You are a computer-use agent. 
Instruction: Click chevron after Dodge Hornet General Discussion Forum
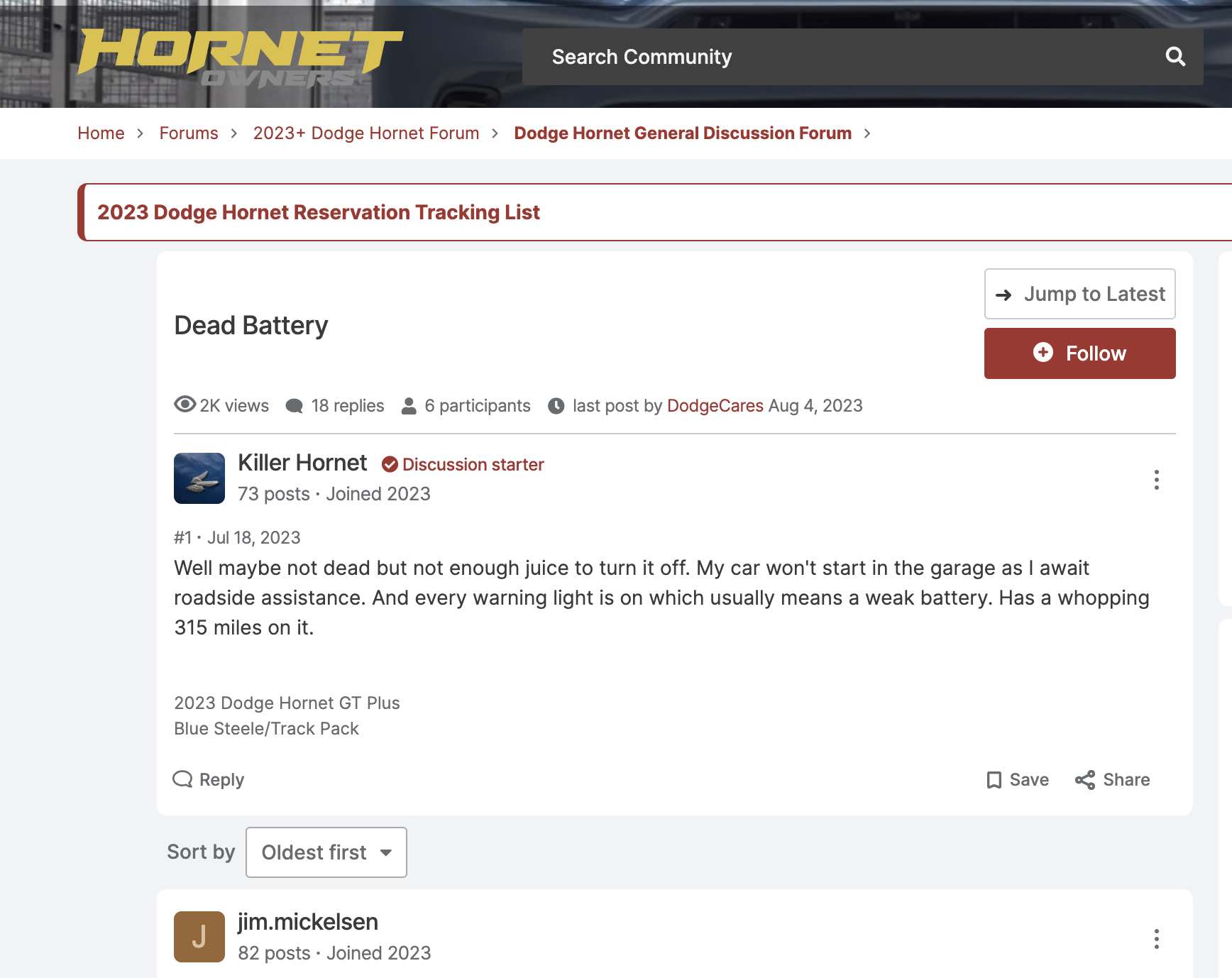[x=867, y=133]
